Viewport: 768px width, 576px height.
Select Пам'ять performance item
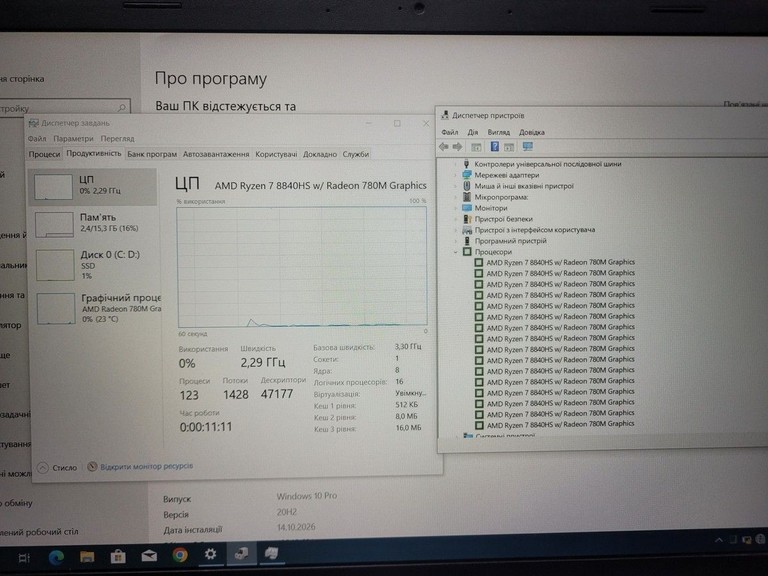coord(94,224)
